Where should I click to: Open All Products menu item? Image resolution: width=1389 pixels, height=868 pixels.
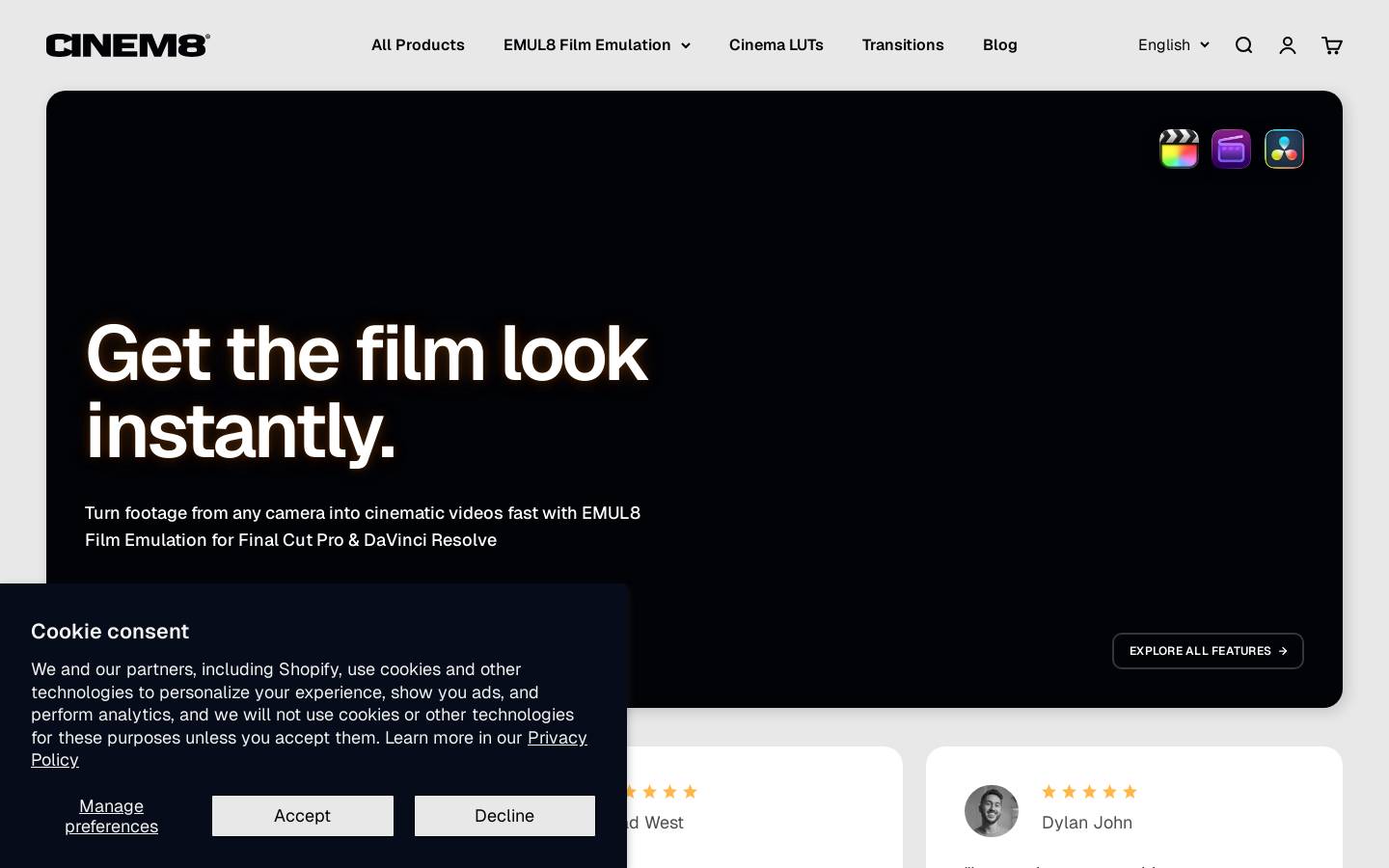[418, 45]
